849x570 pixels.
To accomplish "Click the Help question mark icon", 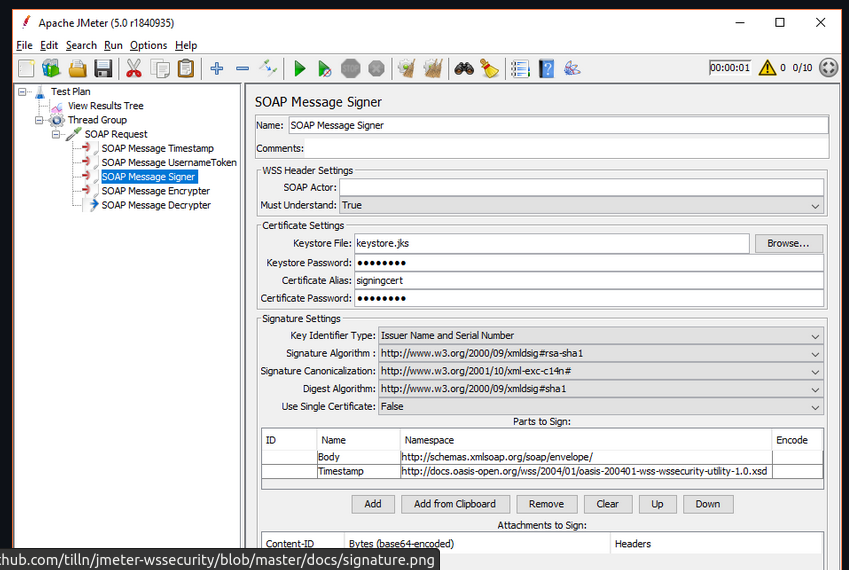I will pos(546,69).
